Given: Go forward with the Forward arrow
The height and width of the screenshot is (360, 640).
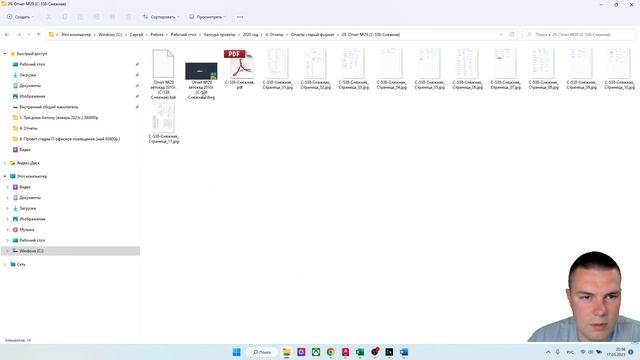Looking at the screenshot, I should tap(19, 35).
